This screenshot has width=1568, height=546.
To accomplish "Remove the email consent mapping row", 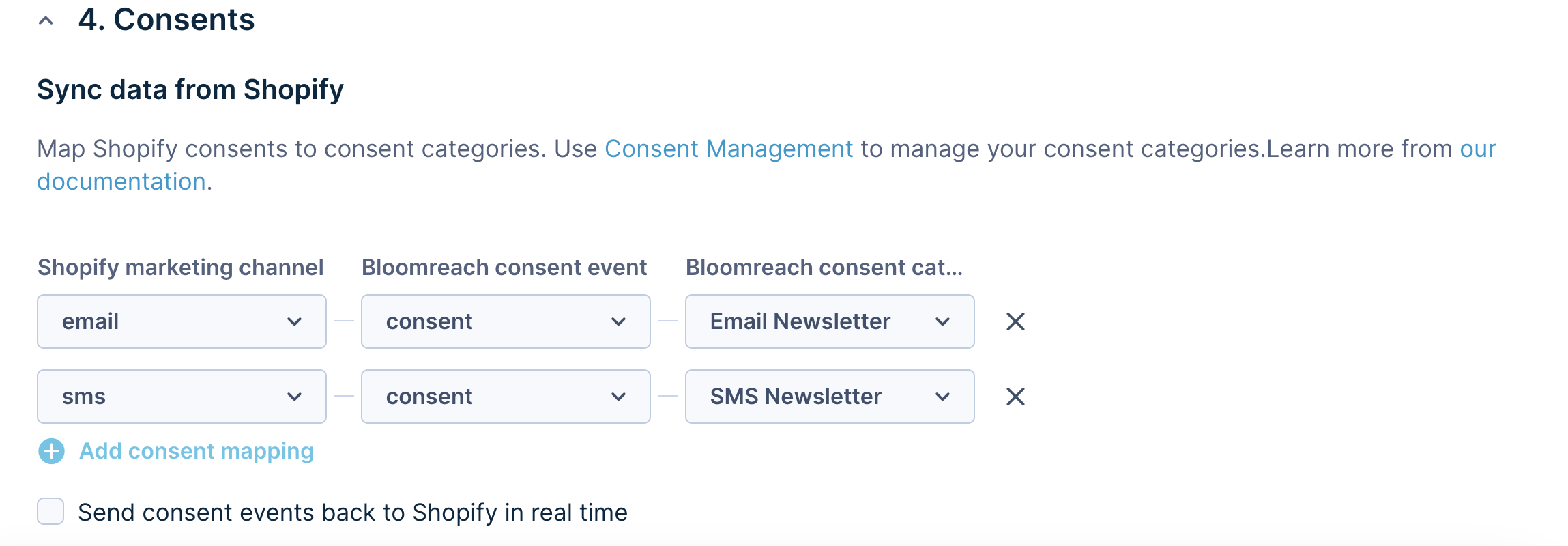I will pyautogui.click(x=1015, y=321).
